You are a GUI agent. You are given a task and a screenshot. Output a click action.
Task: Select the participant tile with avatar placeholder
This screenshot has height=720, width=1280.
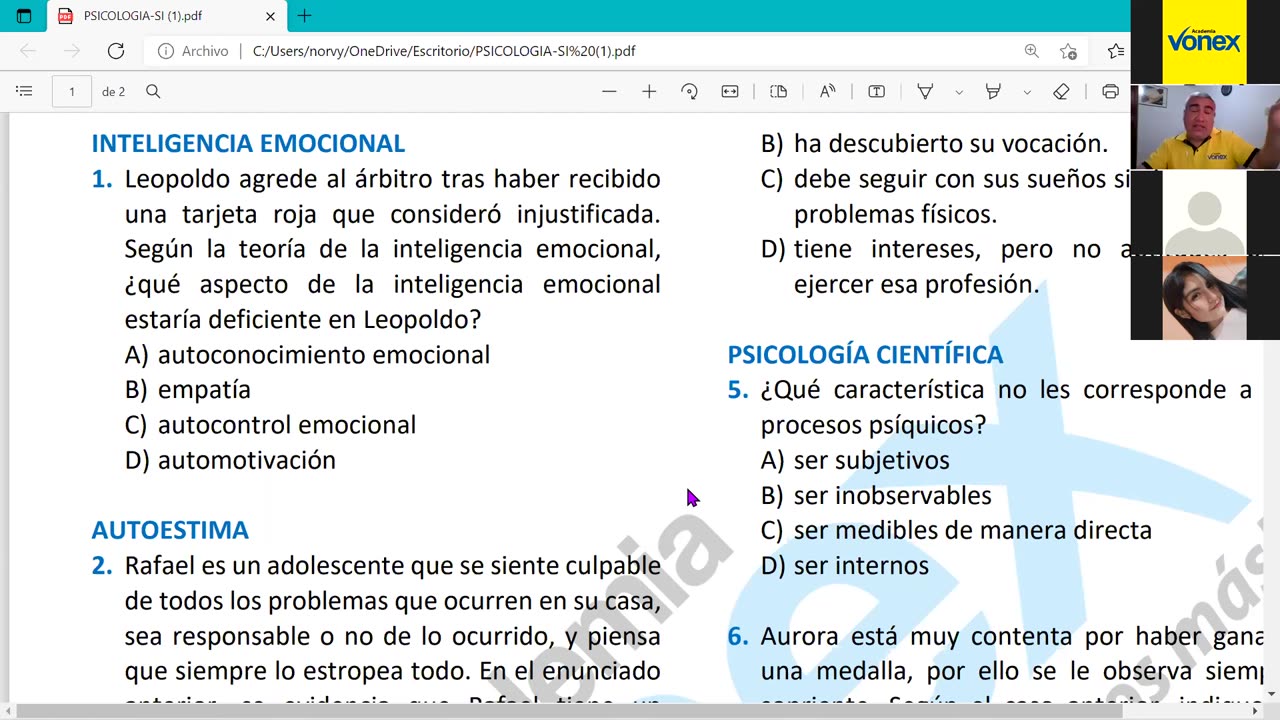coord(1204,212)
